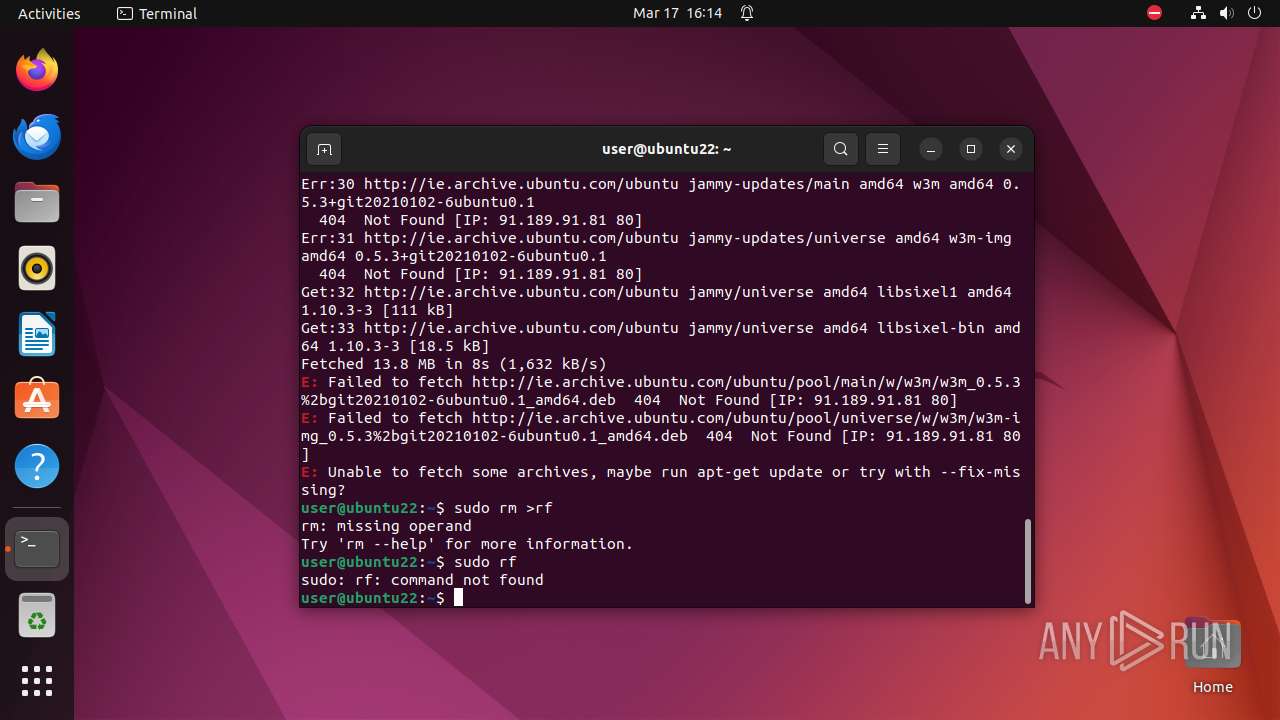The height and width of the screenshot is (720, 1280).
Task: Click the 'sudo rm >rf' command text
Action: pos(503,508)
